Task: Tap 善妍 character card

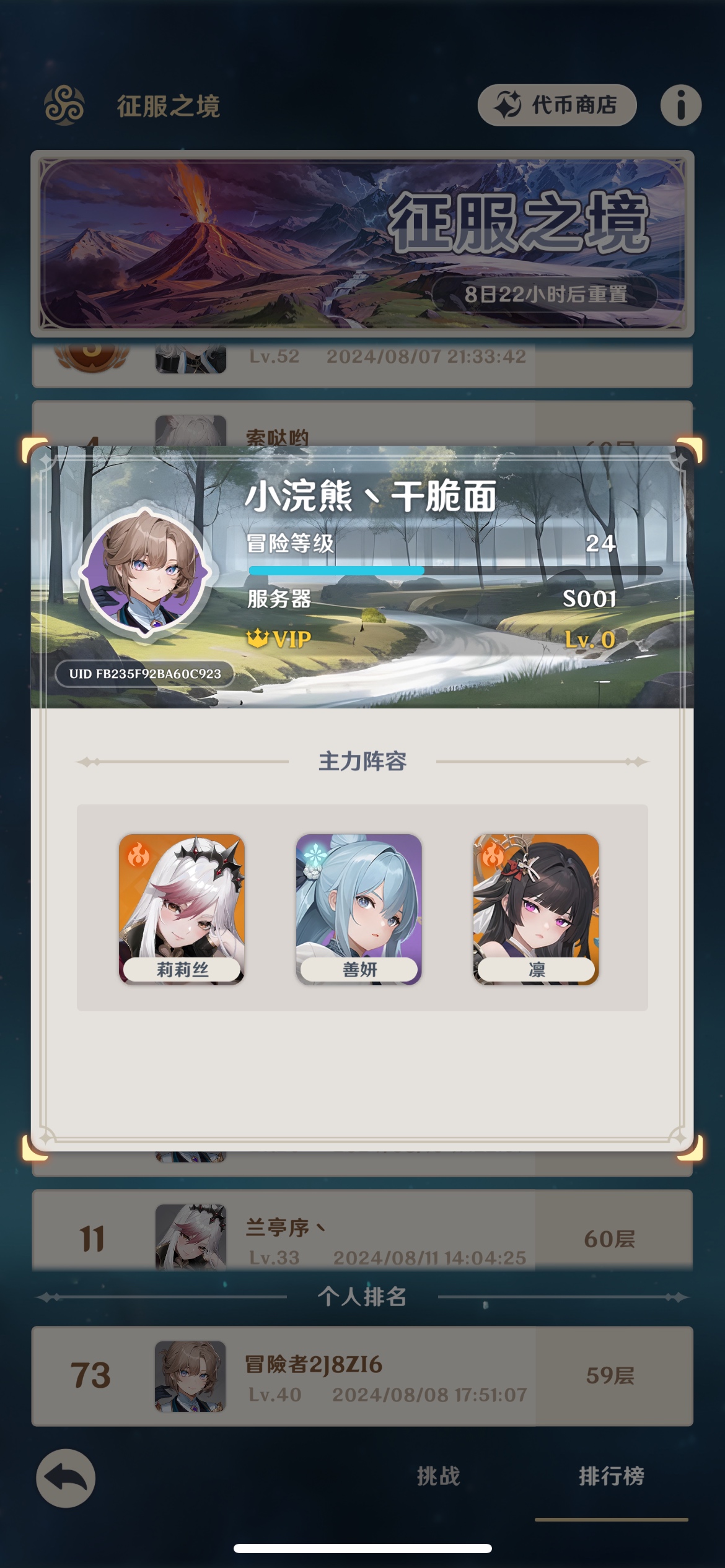Action: pos(359,909)
